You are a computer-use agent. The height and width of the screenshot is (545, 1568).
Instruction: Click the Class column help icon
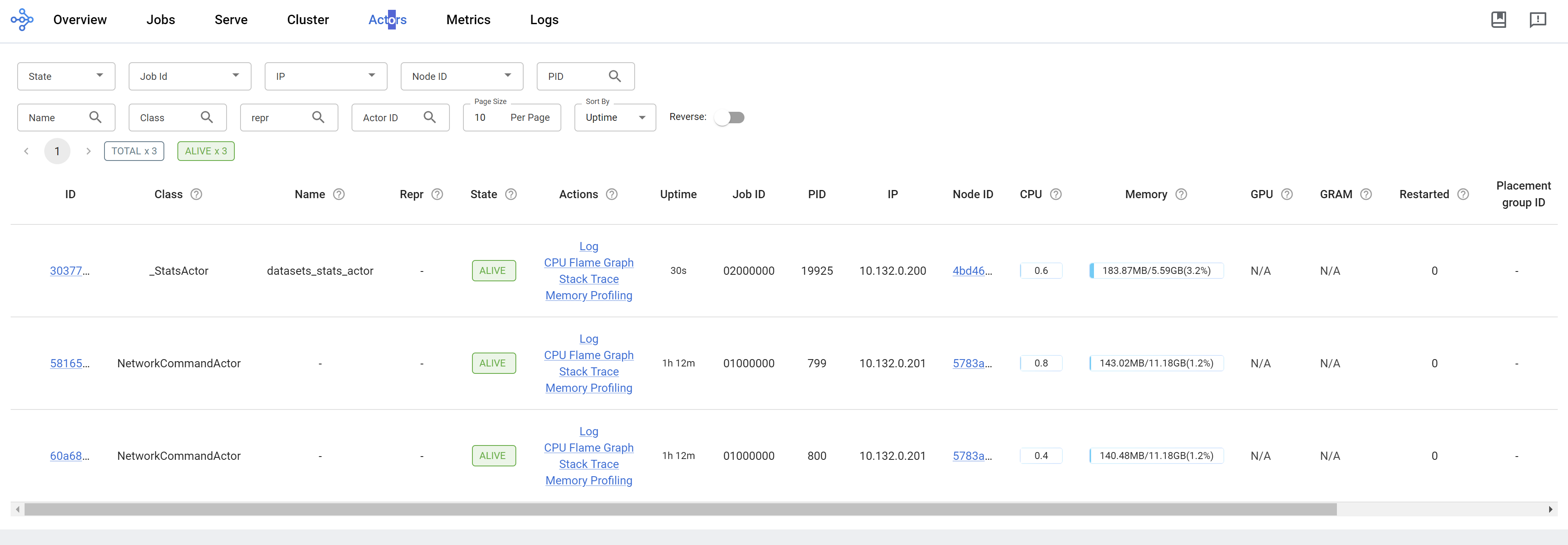[196, 194]
